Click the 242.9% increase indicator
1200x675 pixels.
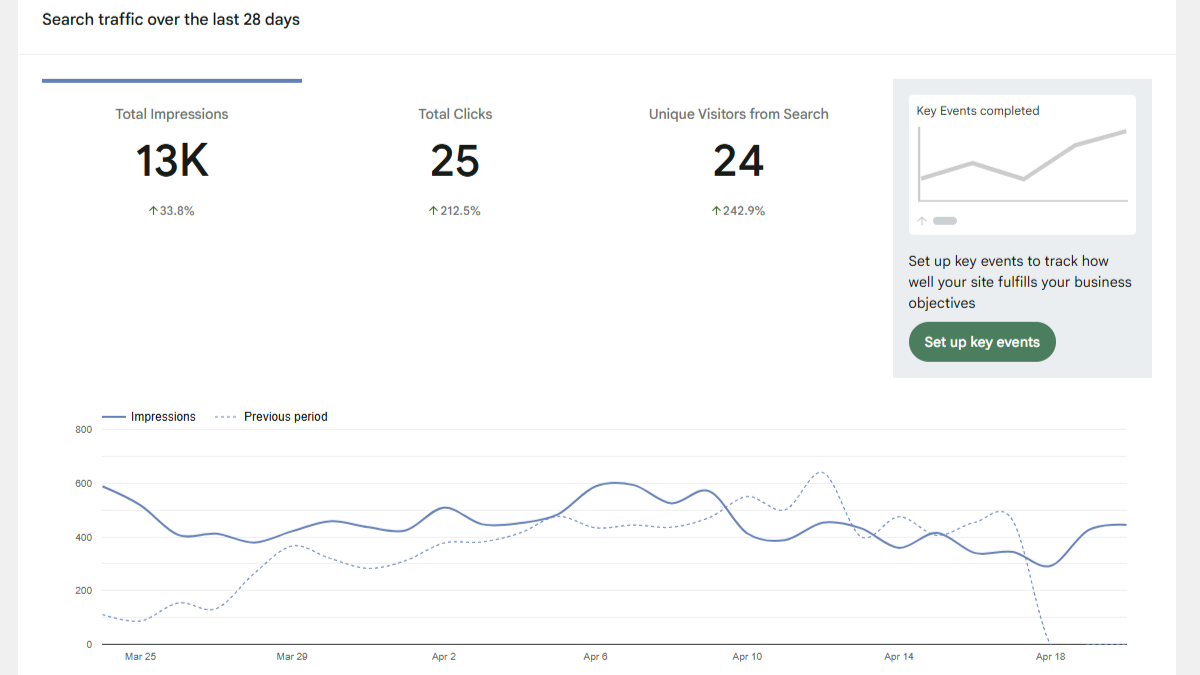click(738, 211)
